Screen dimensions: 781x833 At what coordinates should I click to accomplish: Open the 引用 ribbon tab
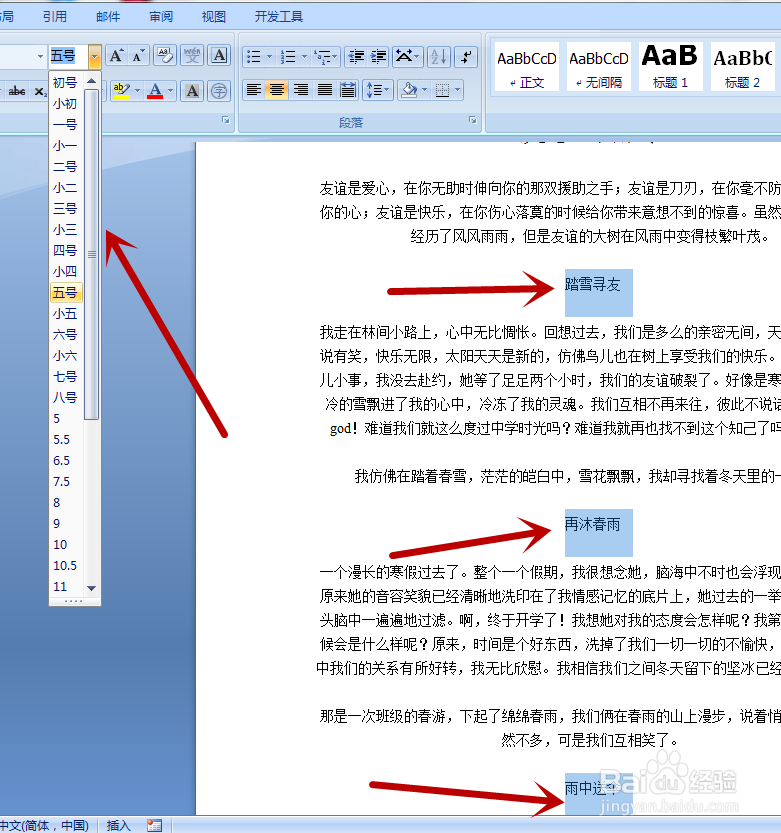(55, 17)
